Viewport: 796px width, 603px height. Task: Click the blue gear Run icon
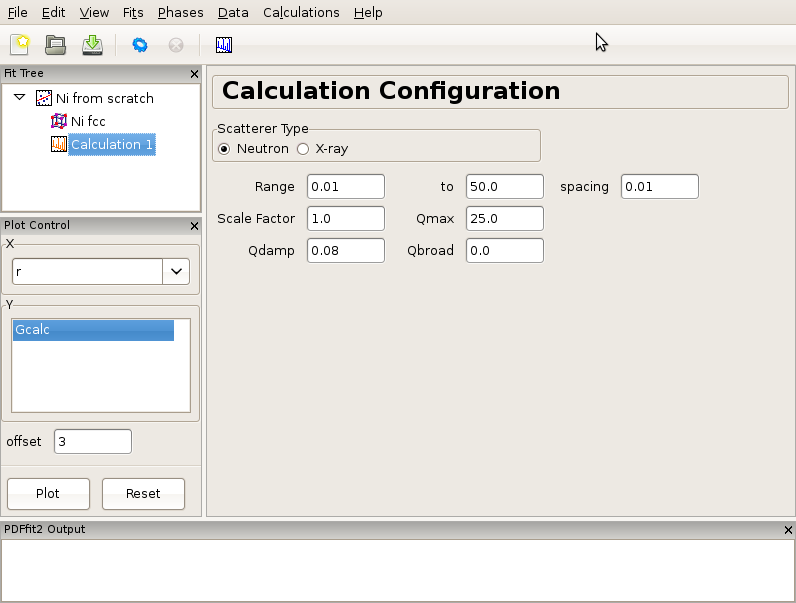(140, 45)
